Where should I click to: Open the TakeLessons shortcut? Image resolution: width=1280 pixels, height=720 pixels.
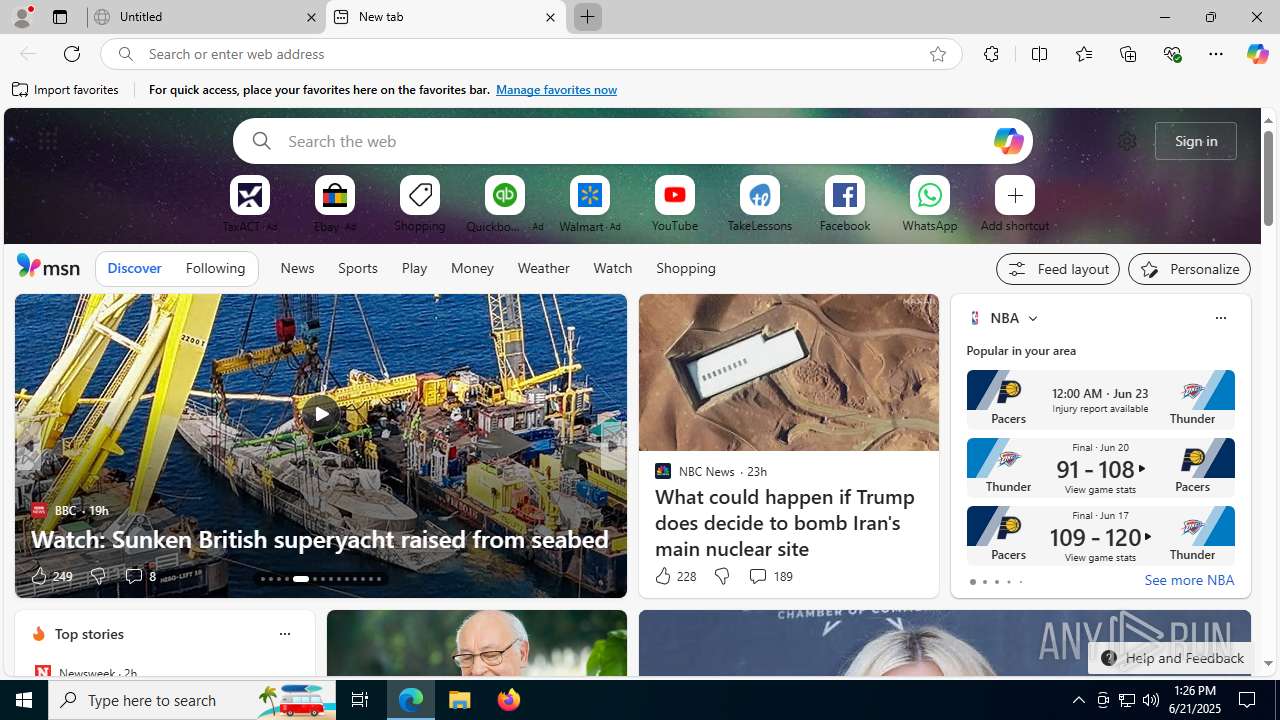click(760, 203)
